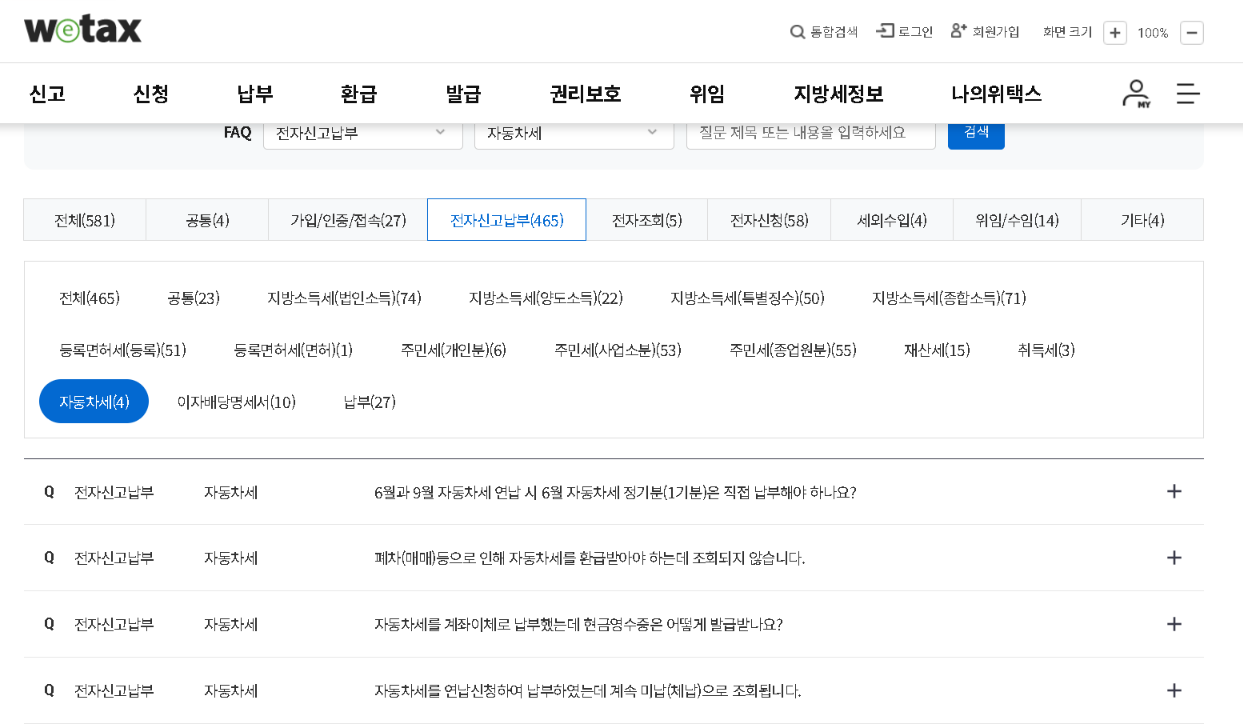This screenshot has height=728, width=1243.
Task: Switch to 세외수입(4) tab
Action: (x=892, y=220)
